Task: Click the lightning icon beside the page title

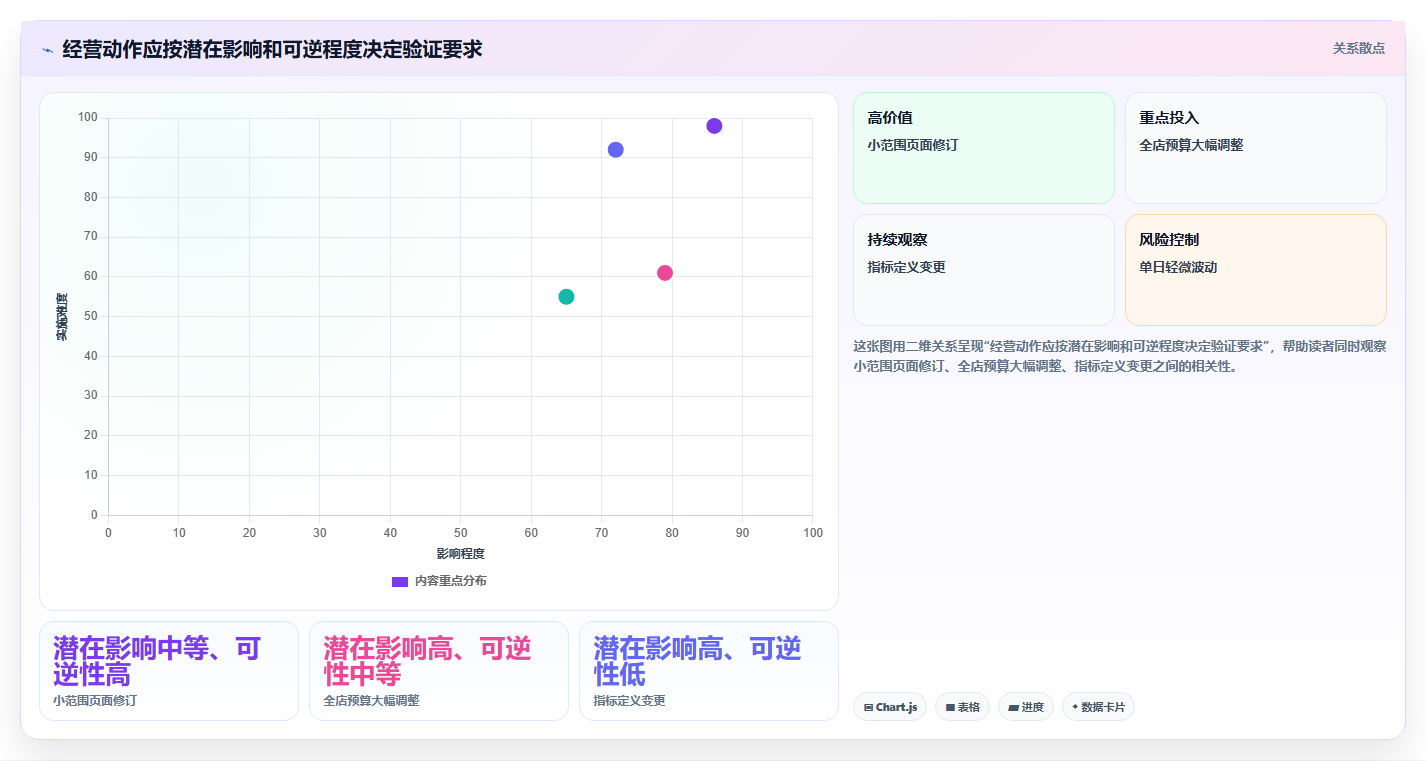Action: point(48,49)
